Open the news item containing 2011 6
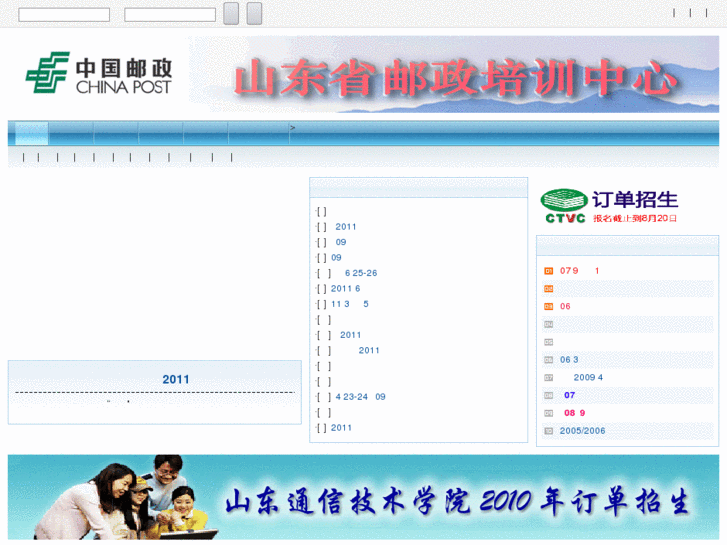The height and width of the screenshot is (545, 727). (345, 289)
